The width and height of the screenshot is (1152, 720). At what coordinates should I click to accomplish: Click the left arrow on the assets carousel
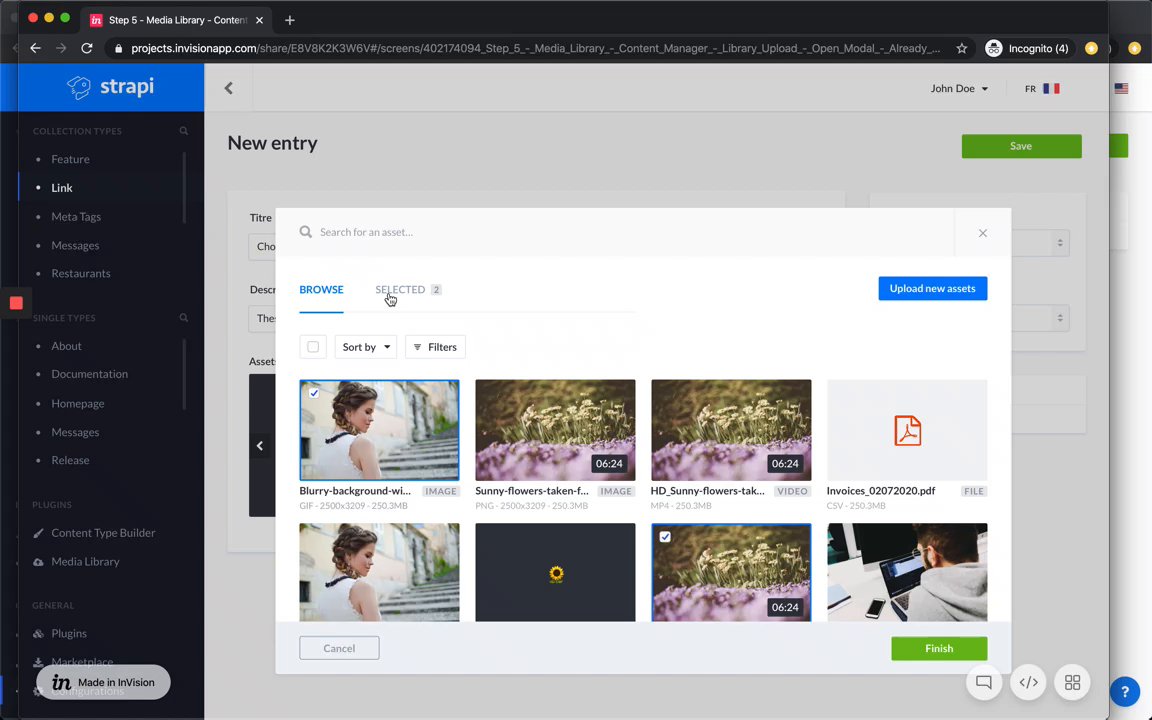click(259, 445)
